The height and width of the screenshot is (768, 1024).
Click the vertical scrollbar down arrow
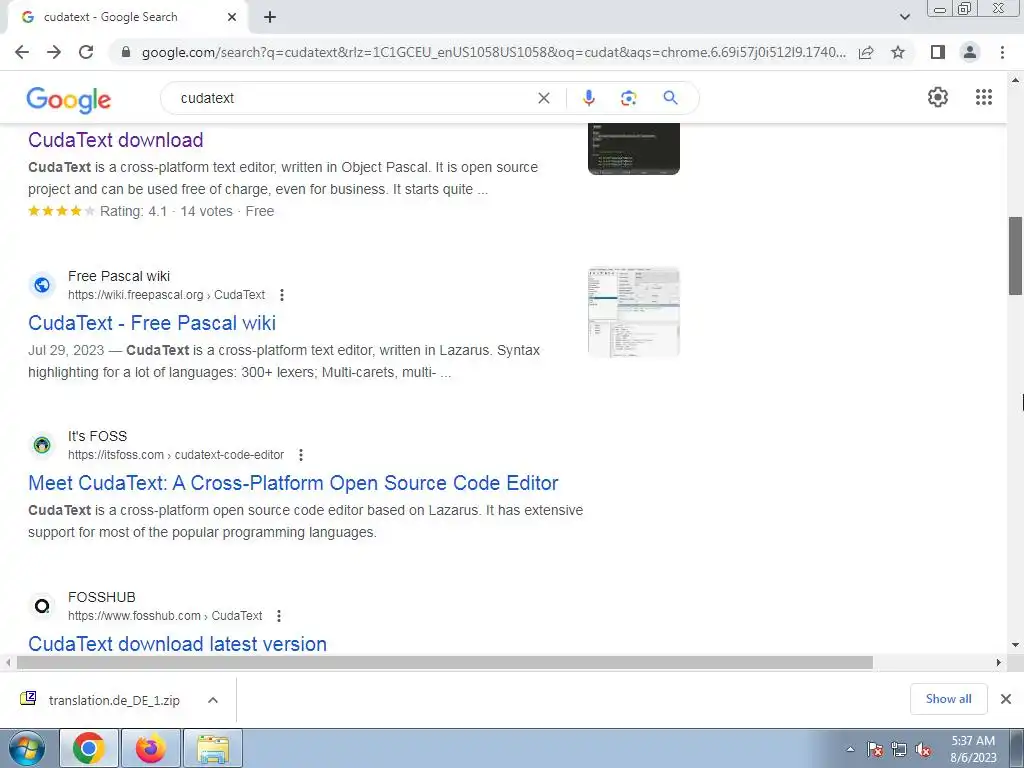point(1016,645)
